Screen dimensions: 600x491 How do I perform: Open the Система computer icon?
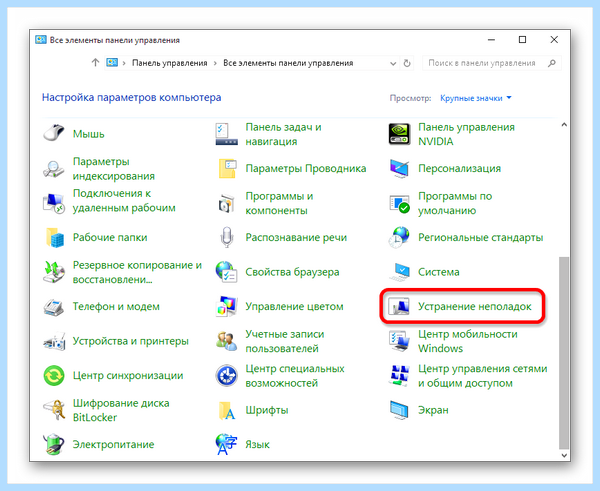click(399, 272)
